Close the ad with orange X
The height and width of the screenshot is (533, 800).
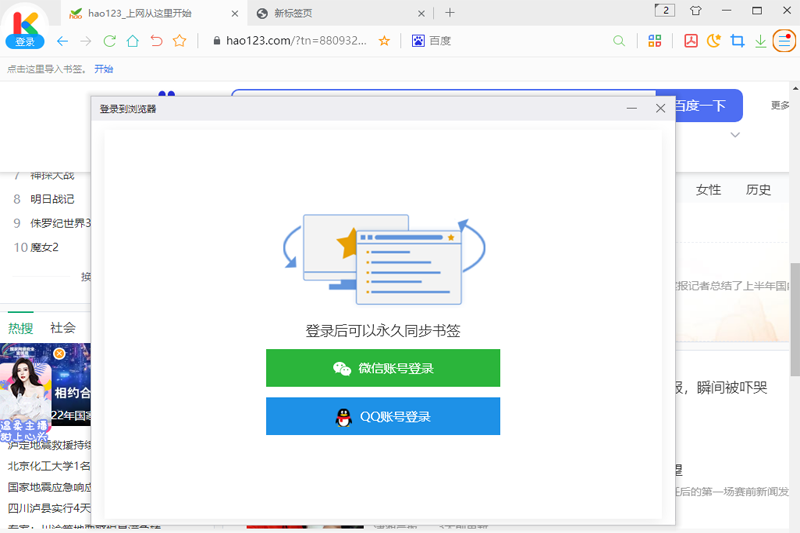pyautogui.click(x=59, y=353)
